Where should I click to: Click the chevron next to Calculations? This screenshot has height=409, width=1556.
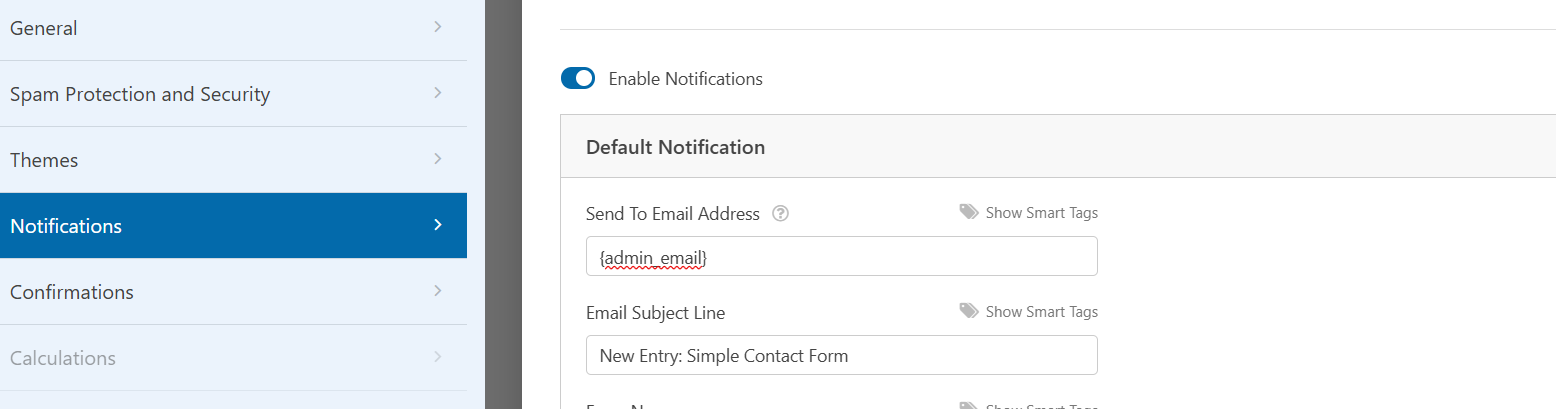[x=438, y=357]
